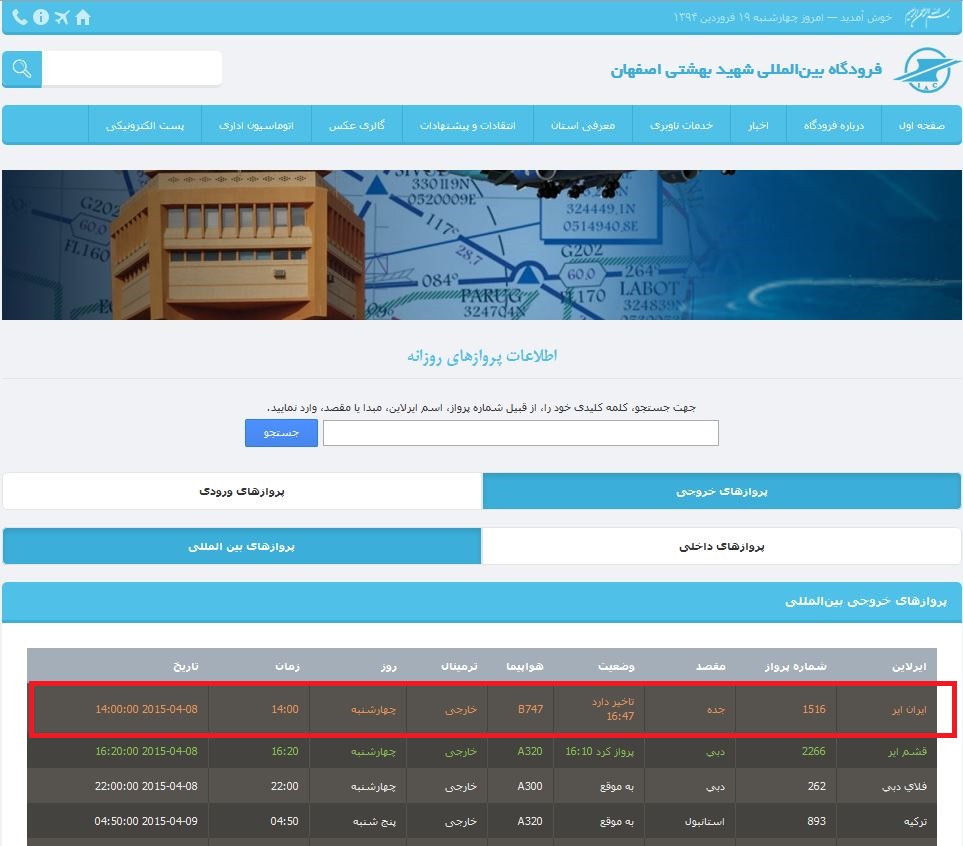Image resolution: width=963 pixels, height=846 pixels.
Task: Select the پروازهای بین المللی tab
Action: click(241, 545)
